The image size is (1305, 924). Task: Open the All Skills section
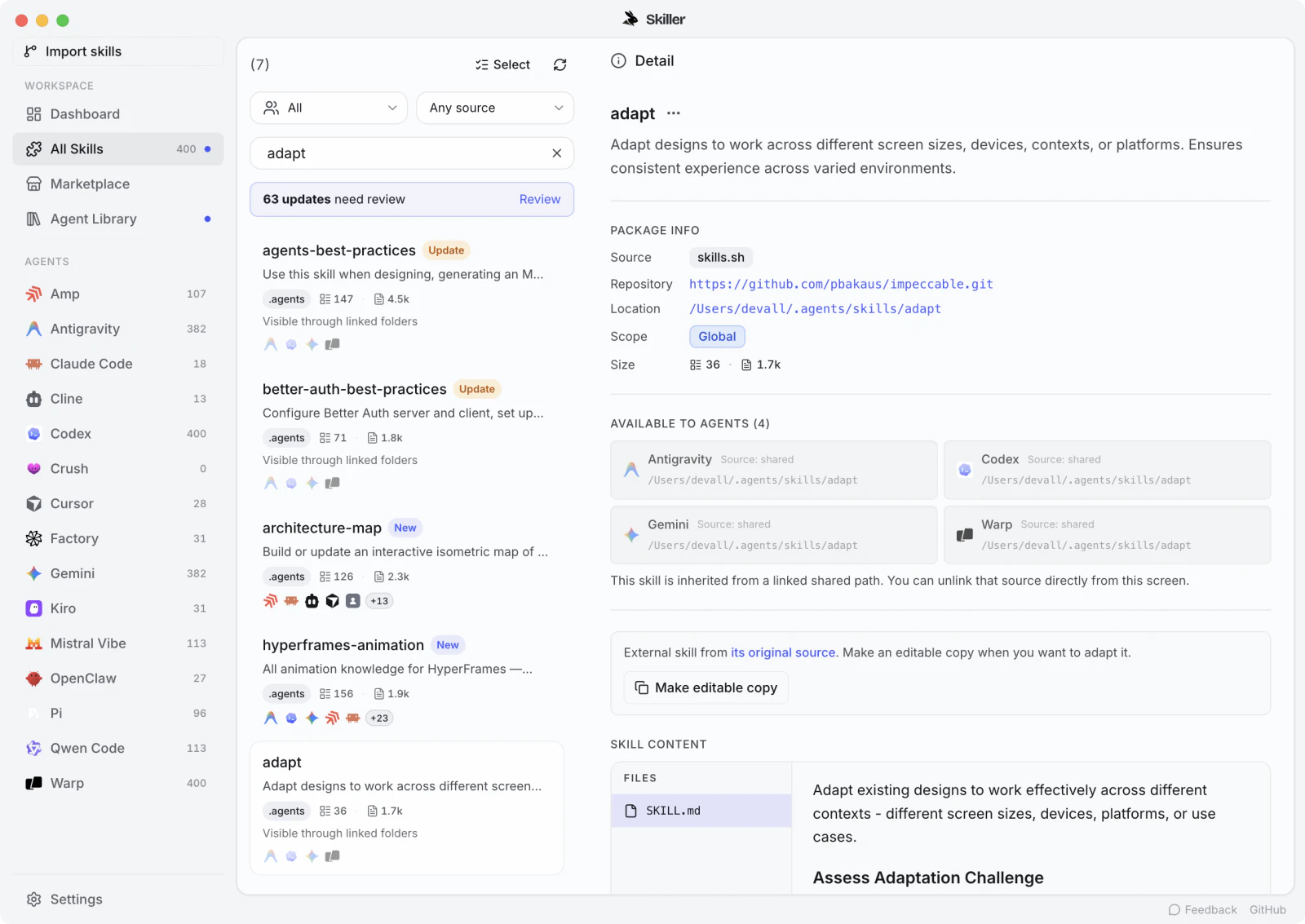coord(118,149)
